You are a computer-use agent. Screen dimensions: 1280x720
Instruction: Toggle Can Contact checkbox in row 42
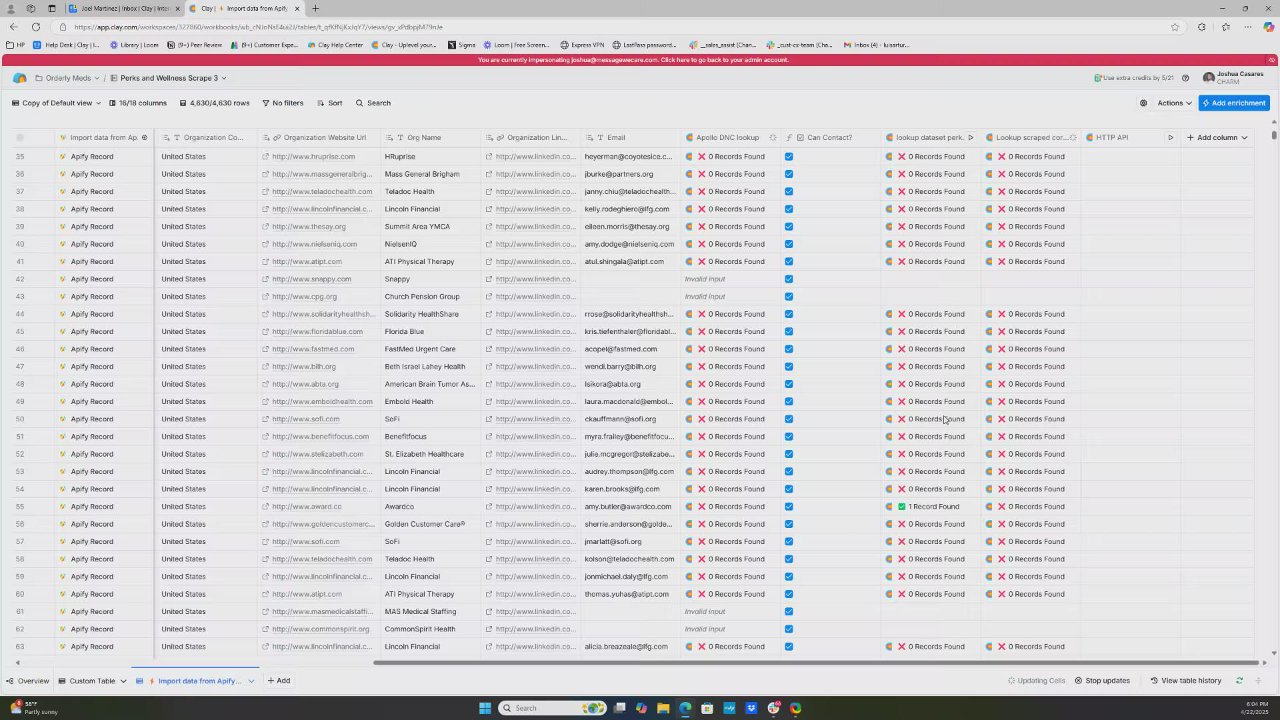pyautogui.click(x=789, y=279)
